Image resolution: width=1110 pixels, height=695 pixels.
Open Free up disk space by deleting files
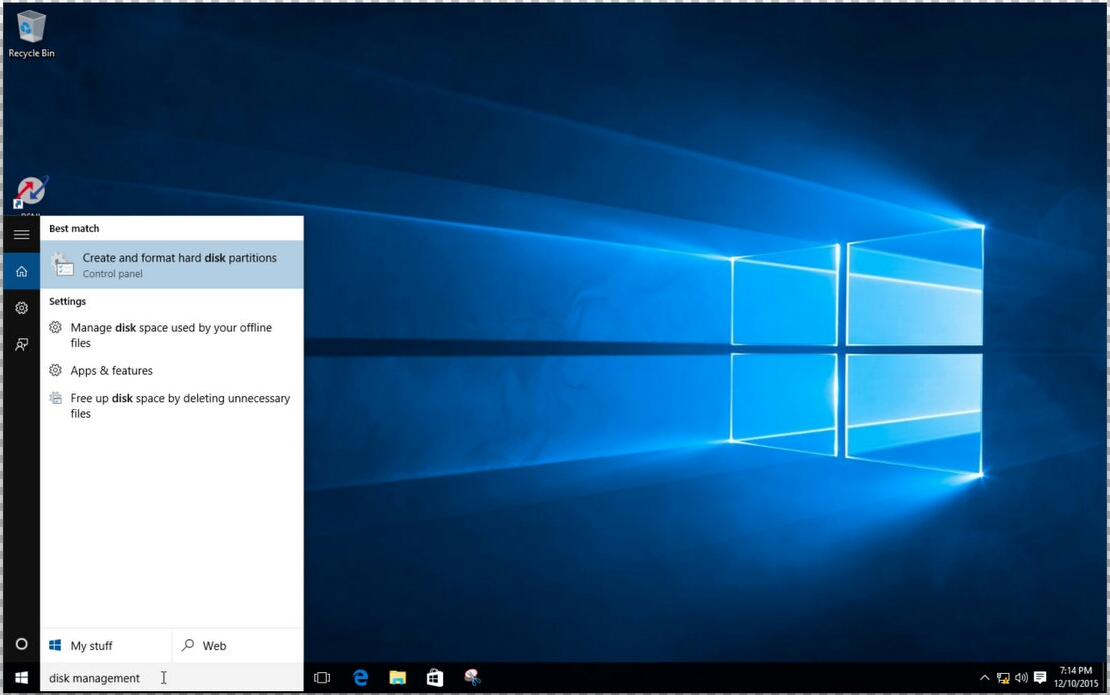(x=172, y=406)
